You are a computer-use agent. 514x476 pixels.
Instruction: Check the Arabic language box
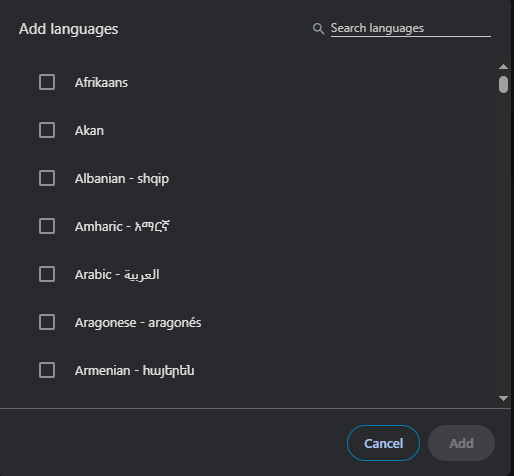[47, 274]
